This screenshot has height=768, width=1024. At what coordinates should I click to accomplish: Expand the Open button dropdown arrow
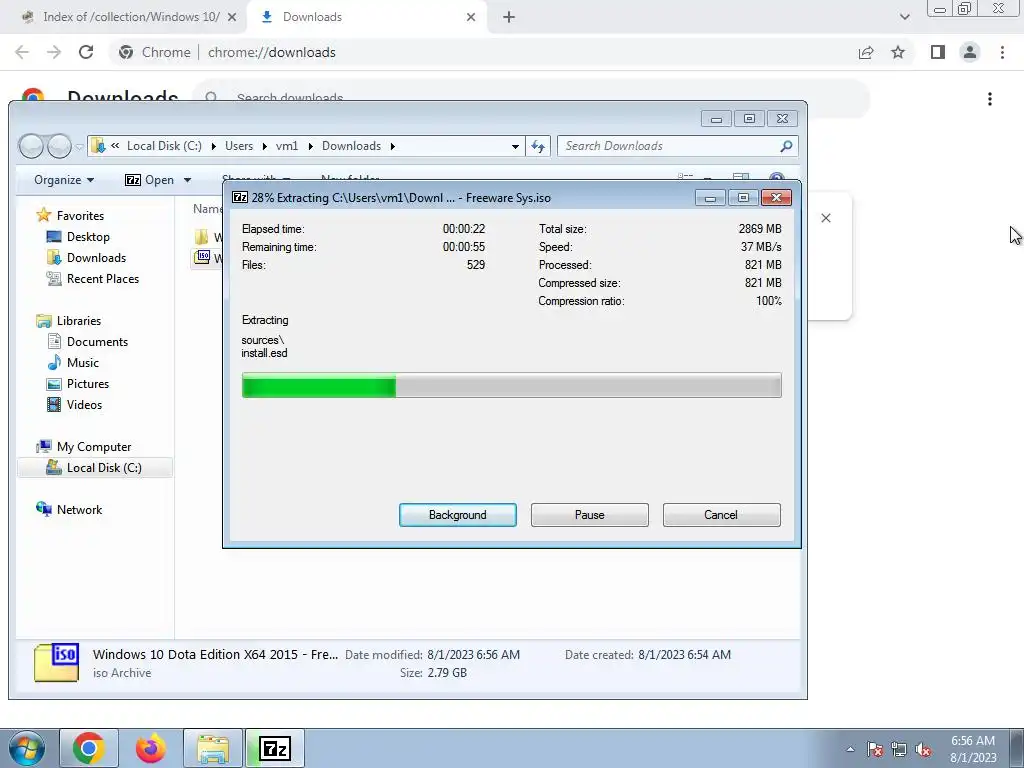tap(187, 180)
